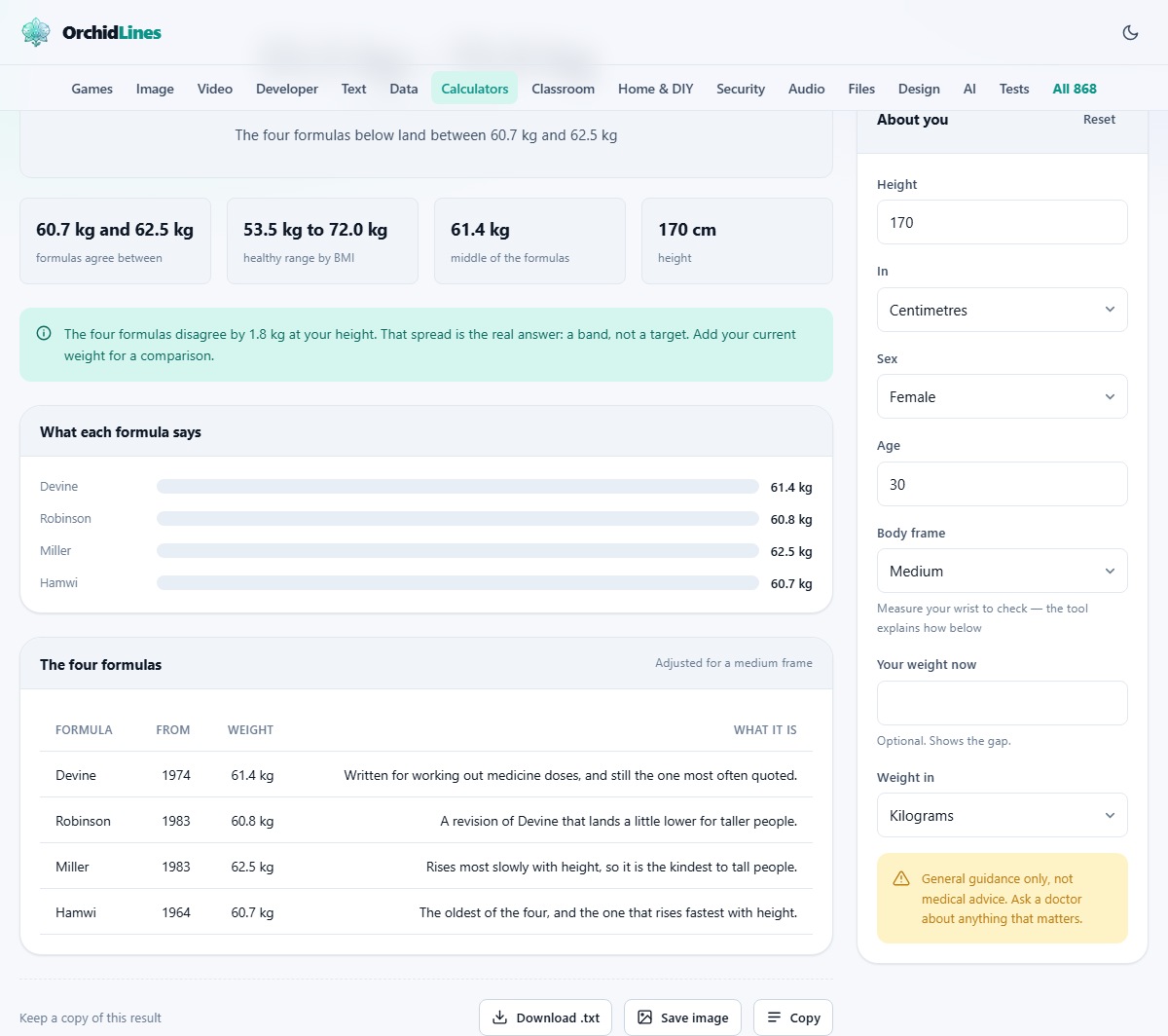This screenshot has height=1036, width=1168.
Task: Click the OrchidLines flower logo
Action: (36, 32)
